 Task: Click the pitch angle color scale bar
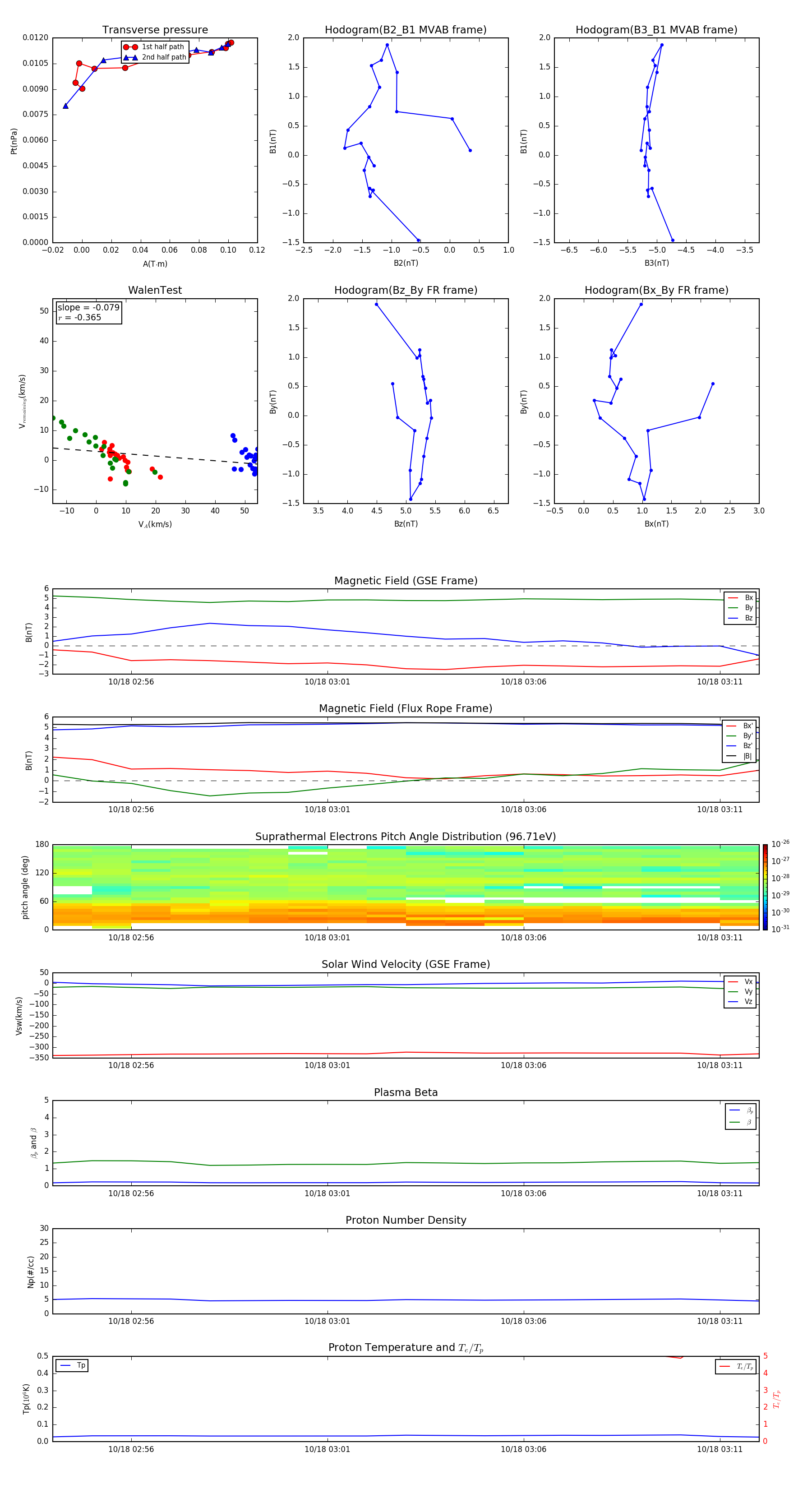point(765,887)
